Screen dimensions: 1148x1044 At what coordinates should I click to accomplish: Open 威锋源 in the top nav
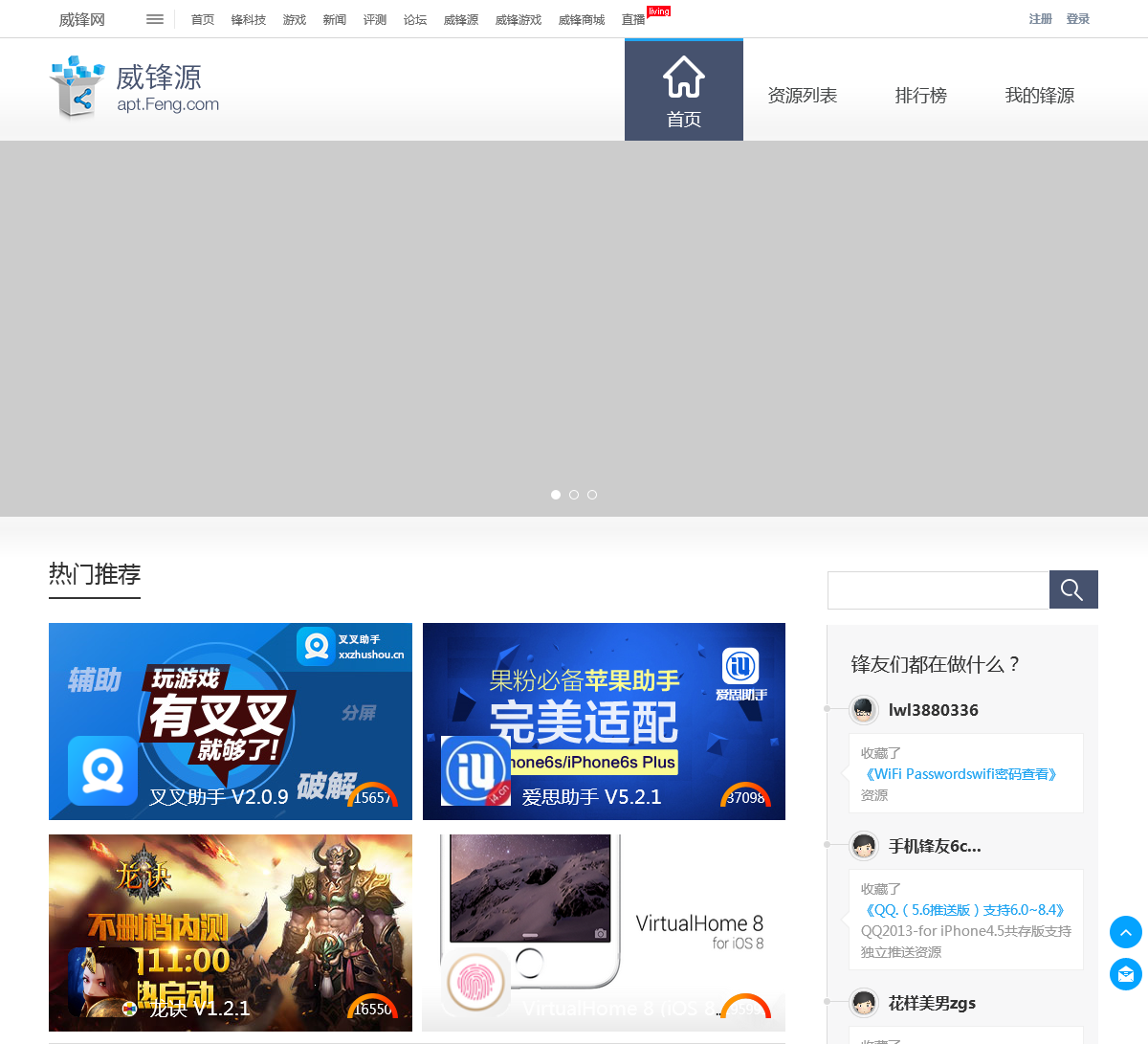pyautogui.click(x=461, y=19)
